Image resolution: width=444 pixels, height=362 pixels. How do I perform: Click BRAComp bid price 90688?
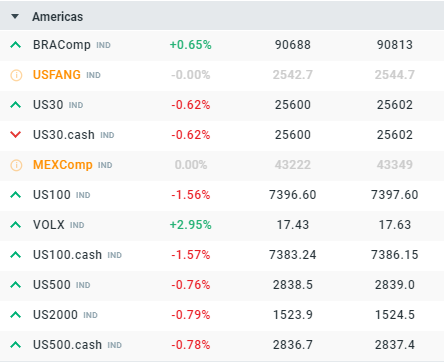[x=293, y=45]
